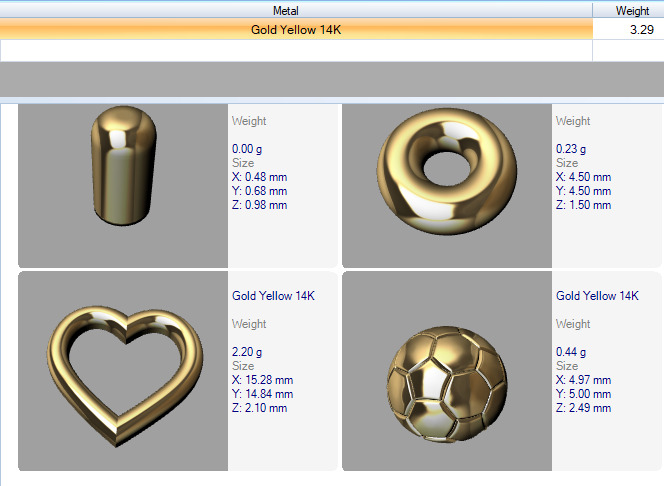
Task: Select the gold soccer ball thumbnail
Action: coord(447,371)
